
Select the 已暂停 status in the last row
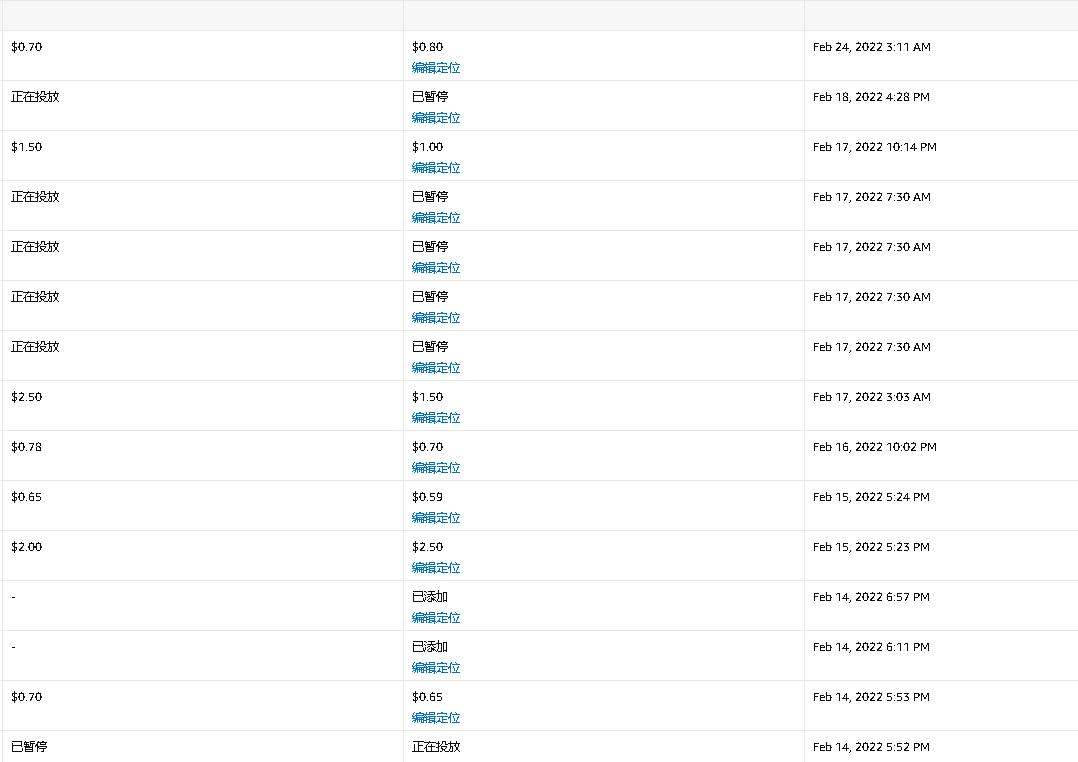coord(26,746)
